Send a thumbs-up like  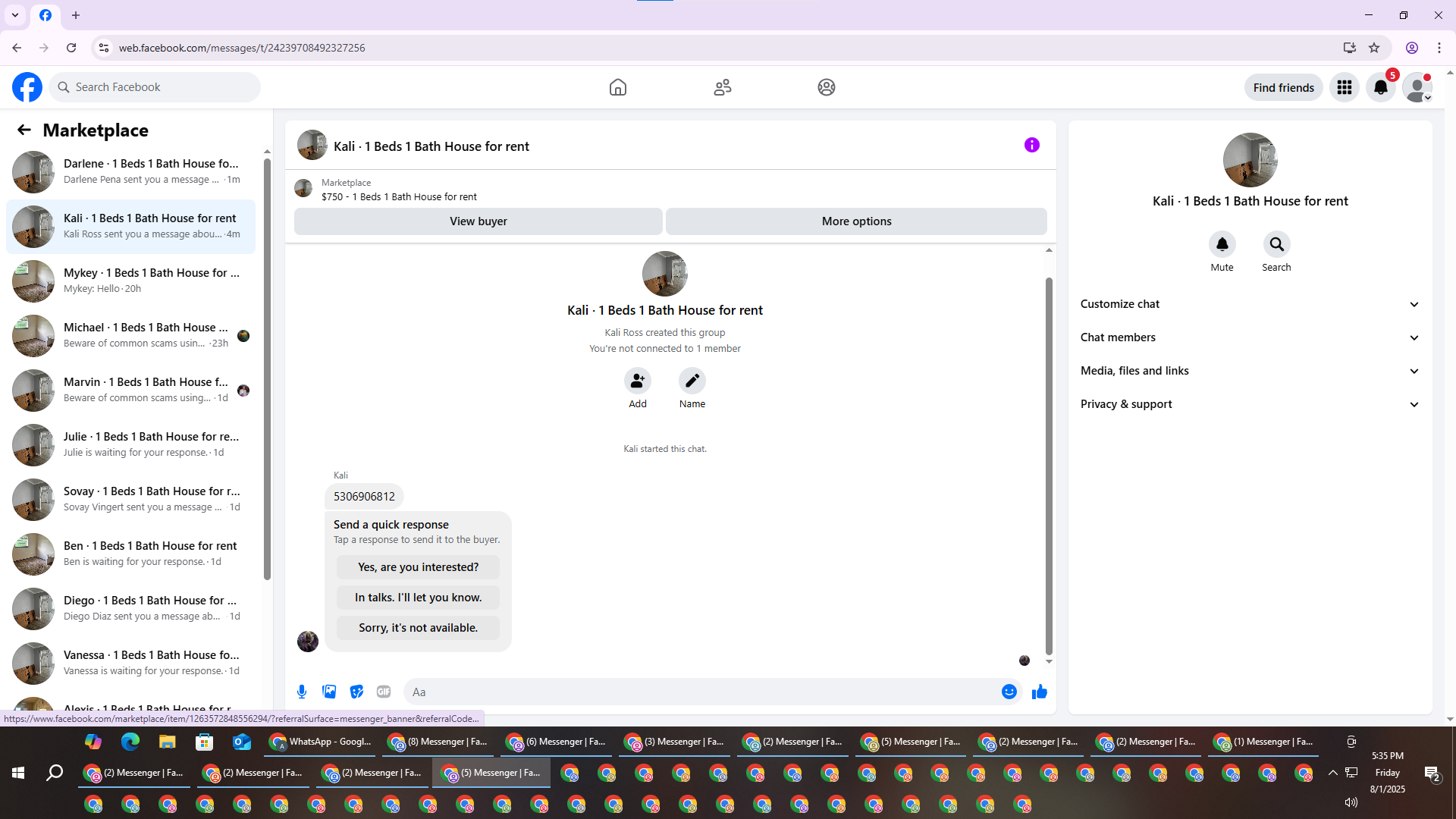click(x=1039, y=692)
